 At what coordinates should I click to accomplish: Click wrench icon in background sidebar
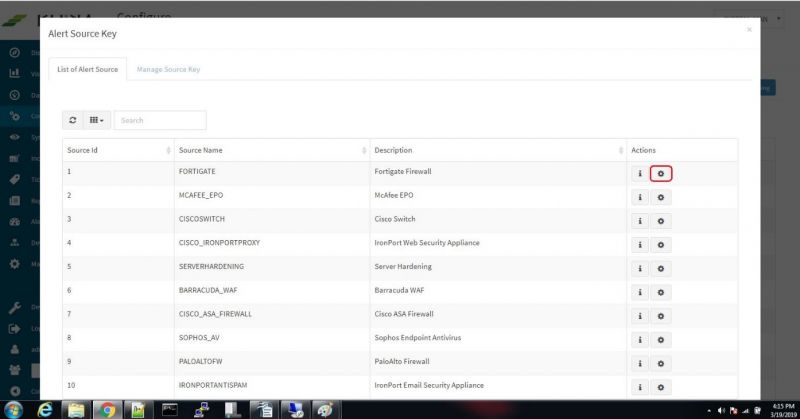15,307
